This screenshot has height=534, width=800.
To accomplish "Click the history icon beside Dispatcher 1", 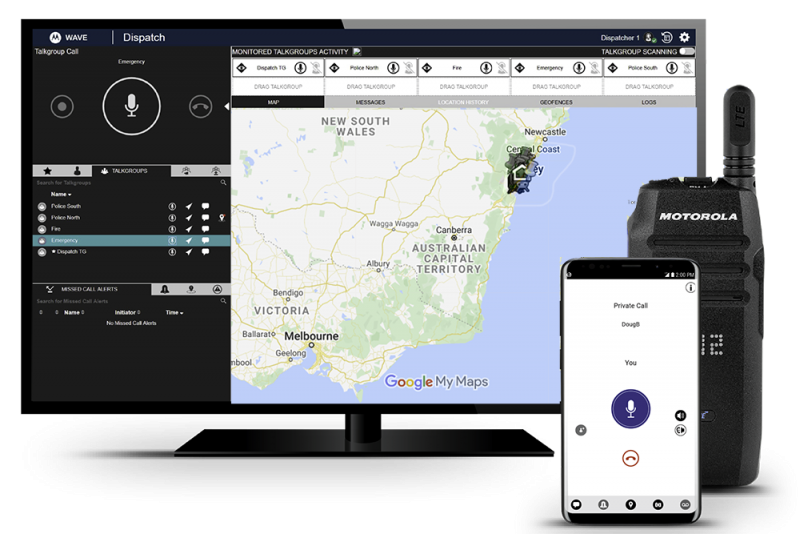I will (x=667, y=37).
